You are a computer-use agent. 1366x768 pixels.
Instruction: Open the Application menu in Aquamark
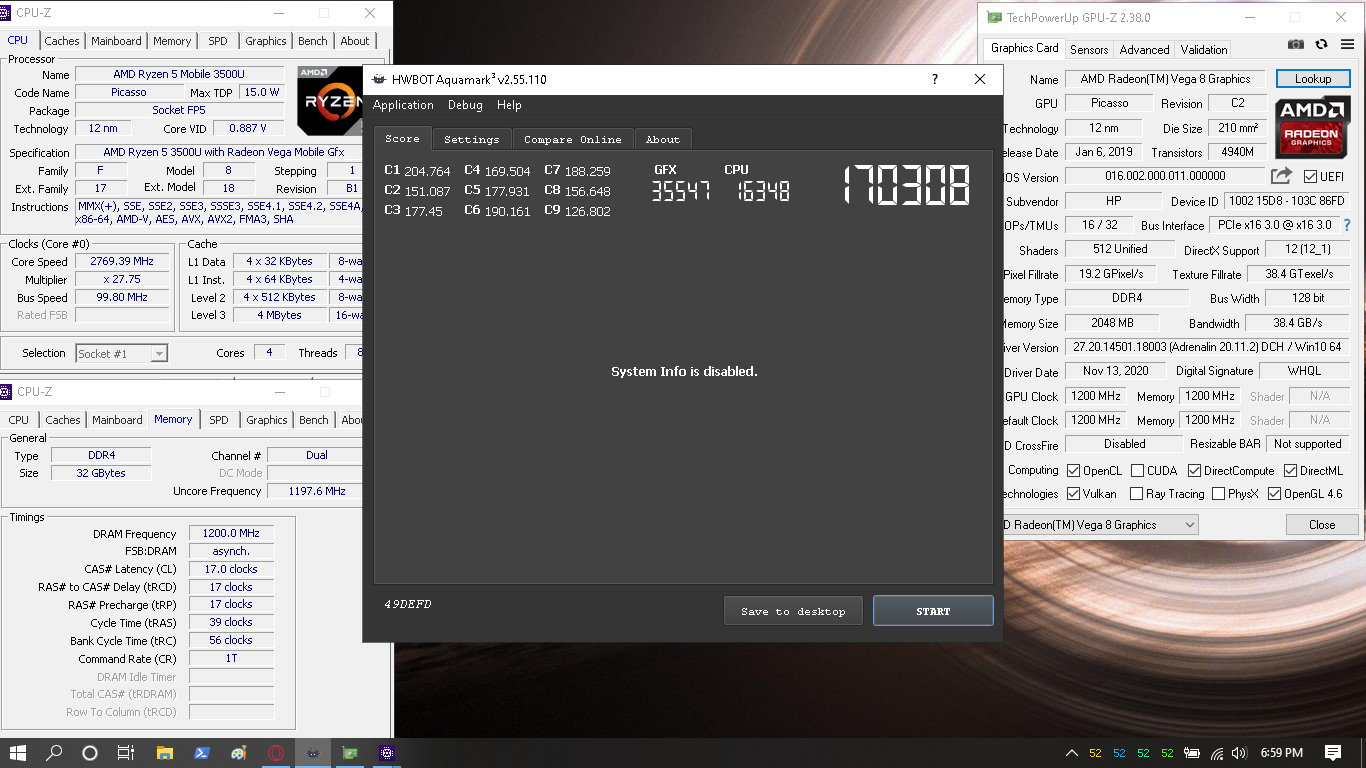coord(403,105)
